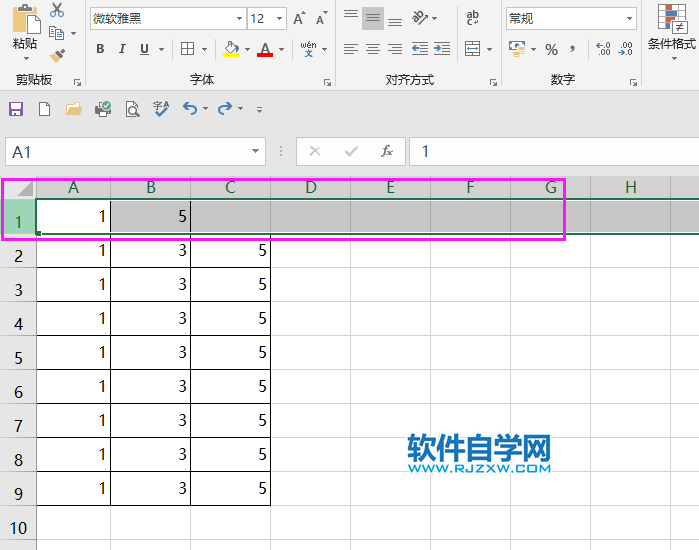Apply yellow fill color bucket
The width and height of the screenshot is (699, 550).
tap(231, 49)
